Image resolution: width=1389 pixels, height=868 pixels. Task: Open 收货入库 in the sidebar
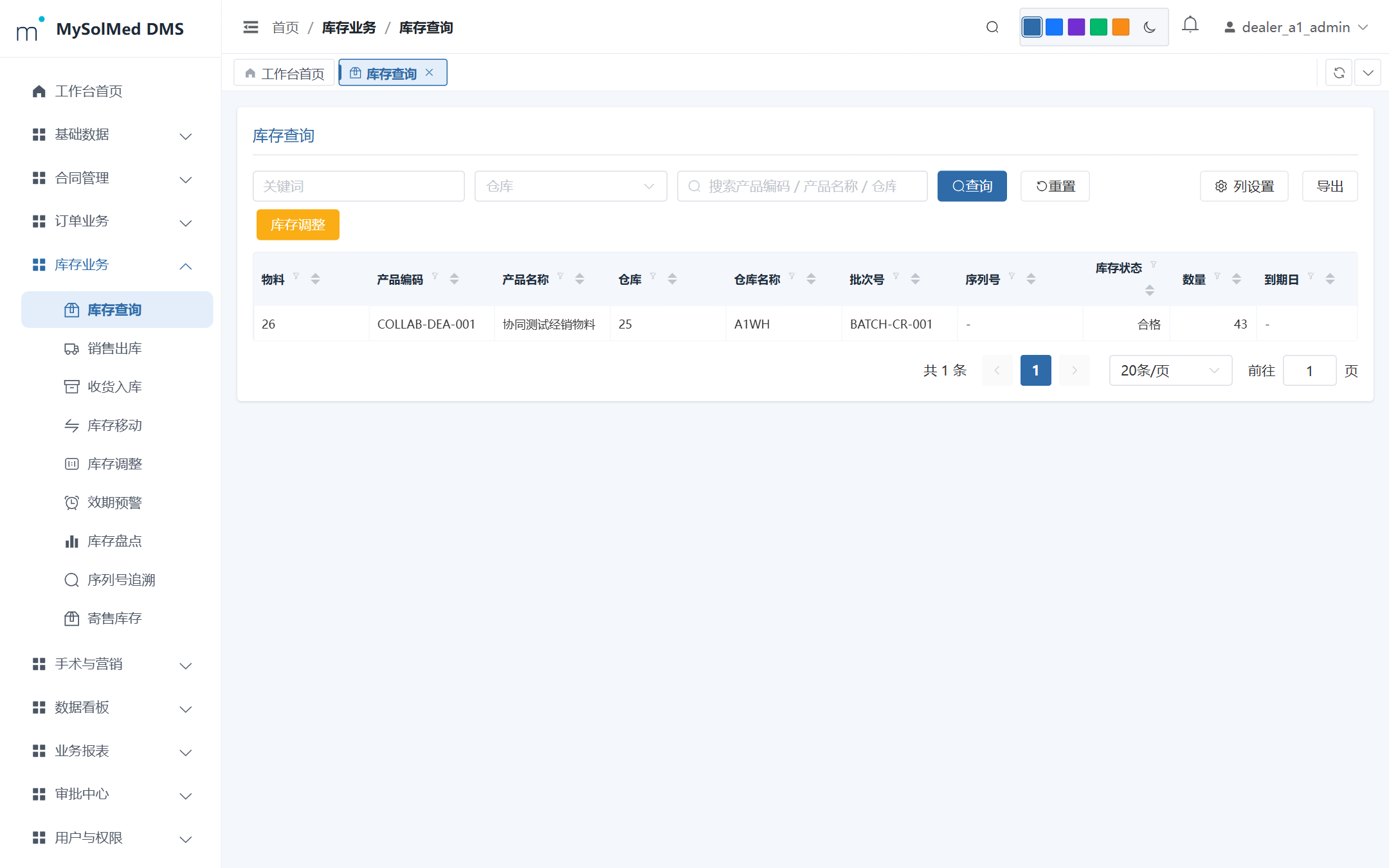click(117, 387)
